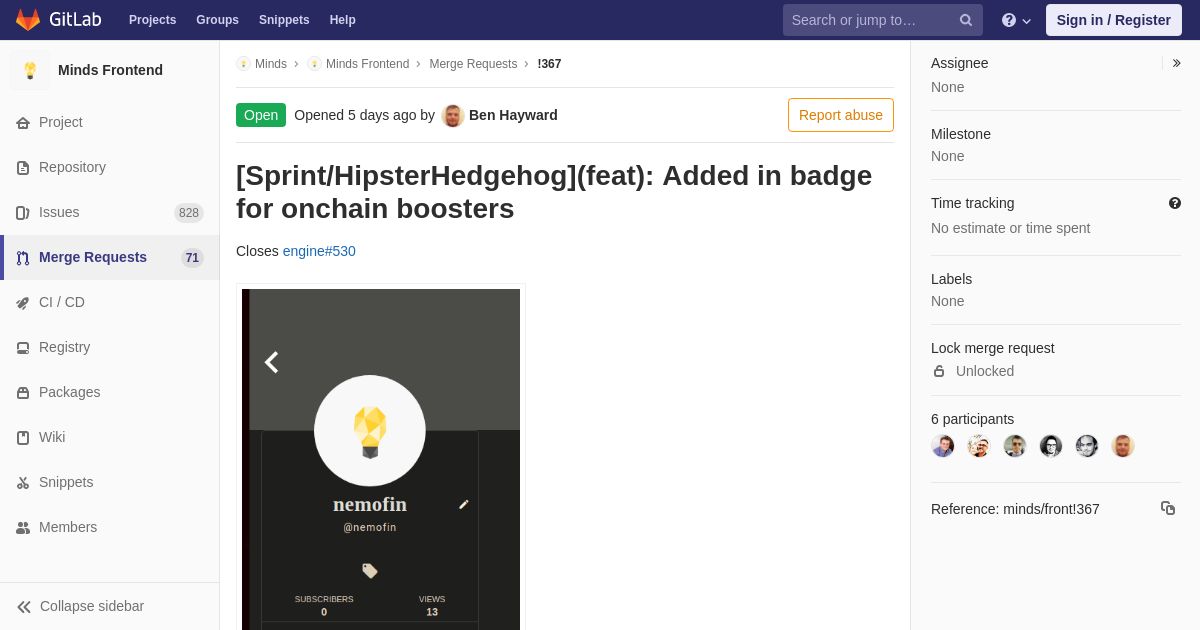Select the Merge Requests sidebar icon
This screenshot has width=1200, height=630.
pos(23,257)
